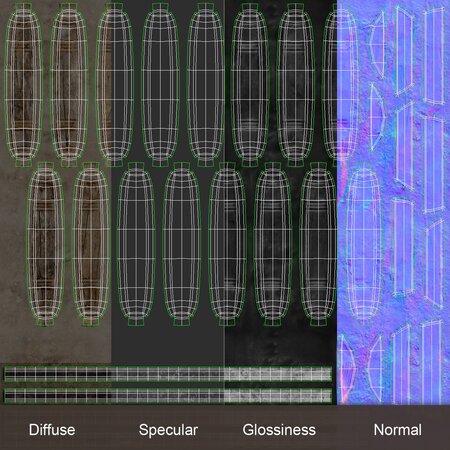Select top-row UV island split between diffuse and specular
This screenshot has height=450, width=450.
pyautogui.click(x=115, y=85)
